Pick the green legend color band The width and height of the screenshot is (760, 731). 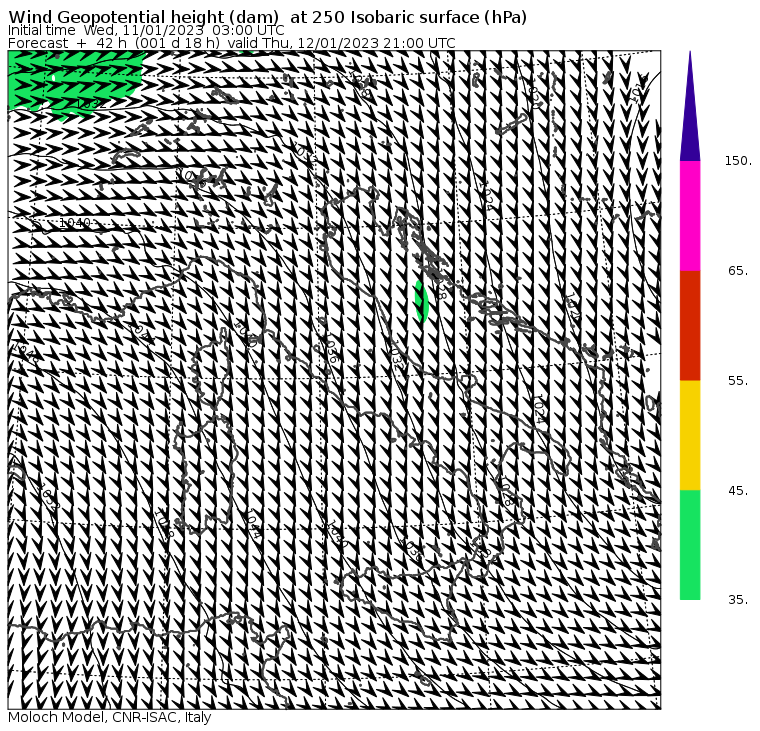tap(690, 545)
